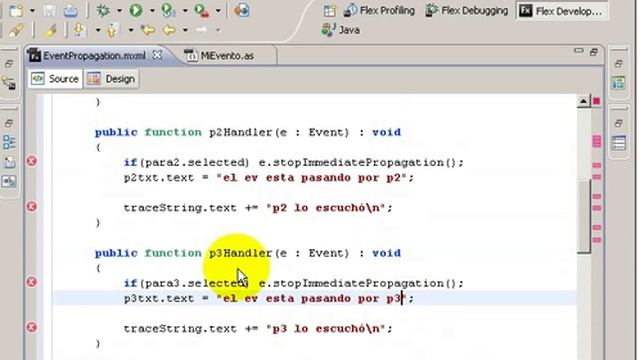Click the Mark Occurrences highlighter icon

(50, 30)
